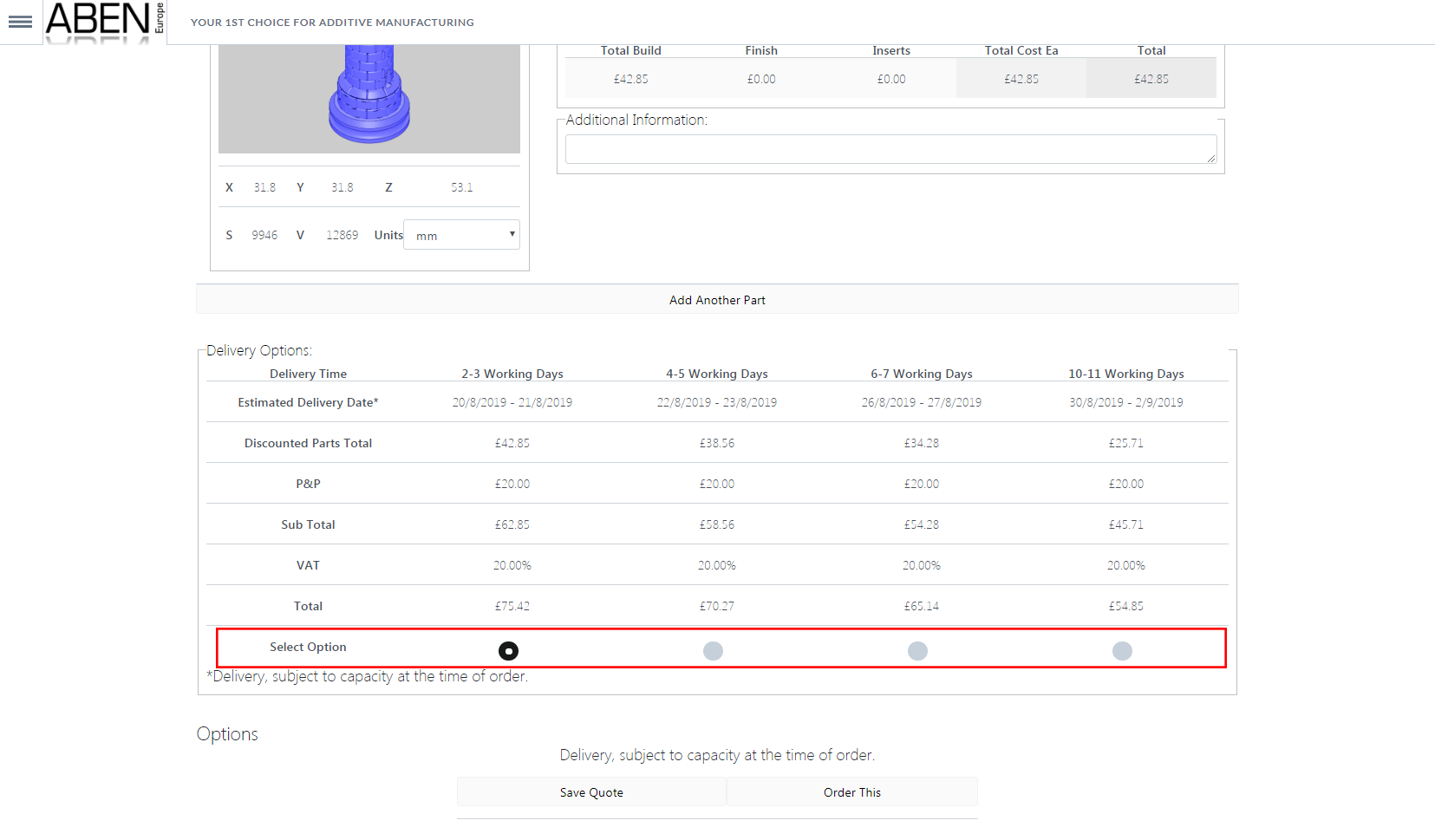Click the Additional Information resize handle
Screen dimensions: 1435x840
coord(1211,158)
